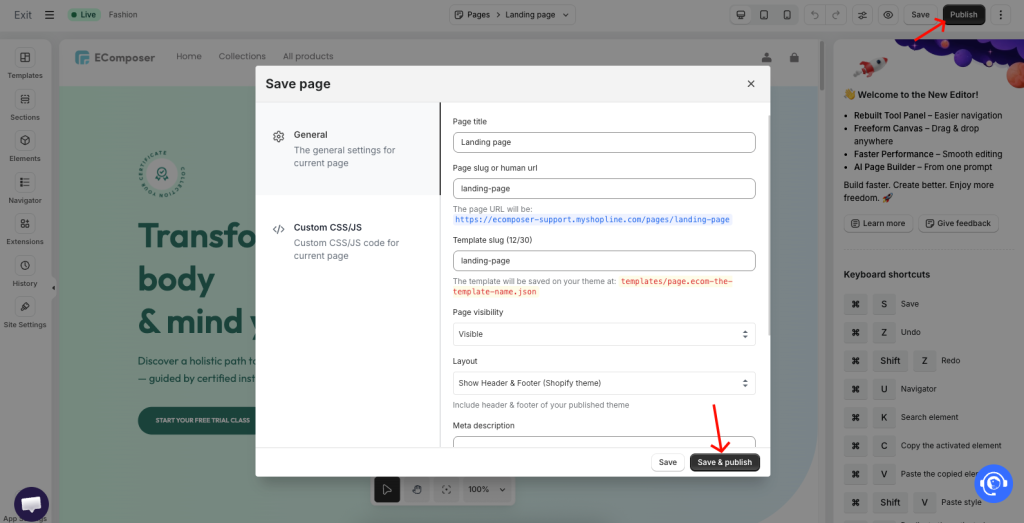The height and width of the screenshot is (523, 1024).
Task: Open the Pages Landing page selector
Action: (x=512, y=15)
